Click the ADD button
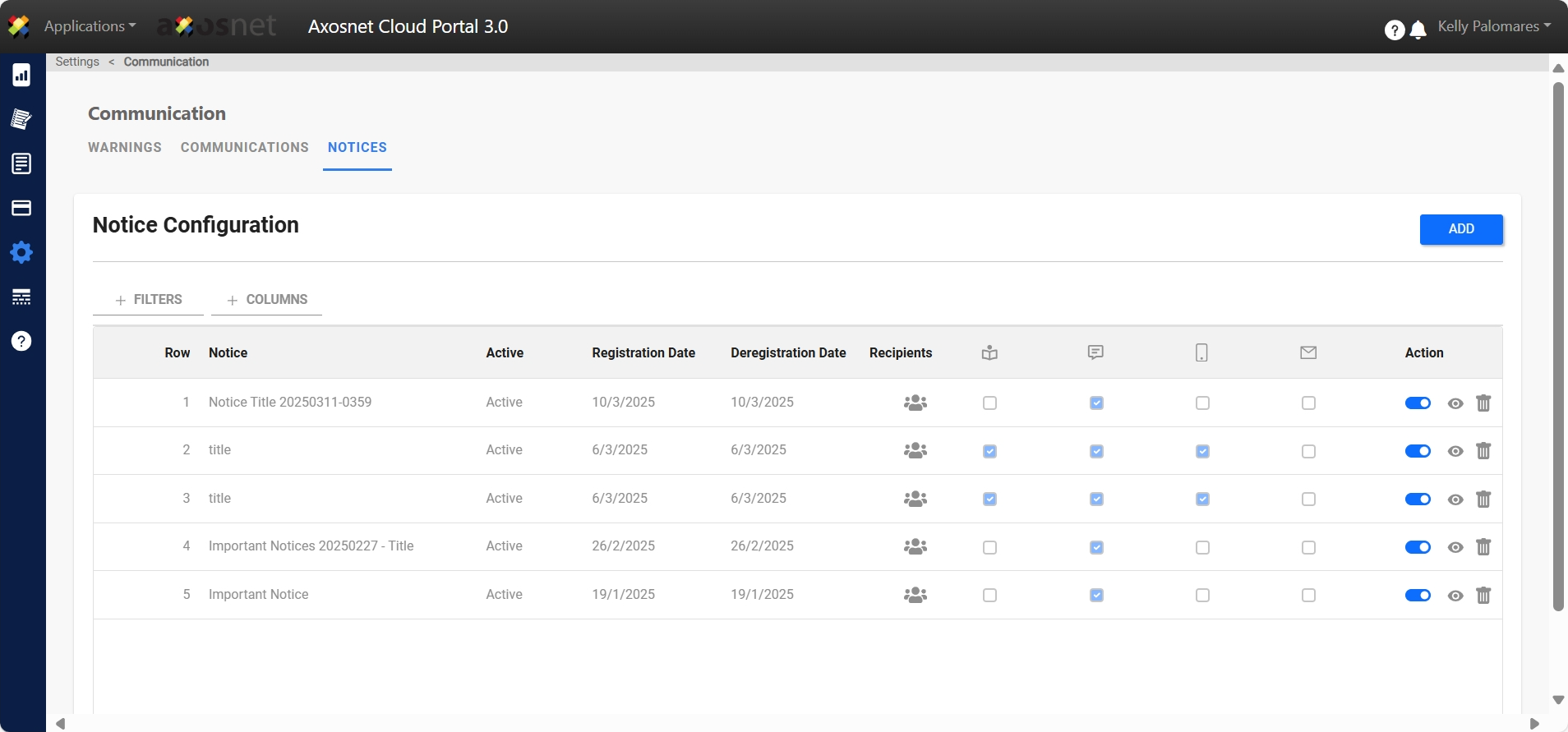The width and height of the screenshot is (1568, 732). click(x=1460, y=229)
